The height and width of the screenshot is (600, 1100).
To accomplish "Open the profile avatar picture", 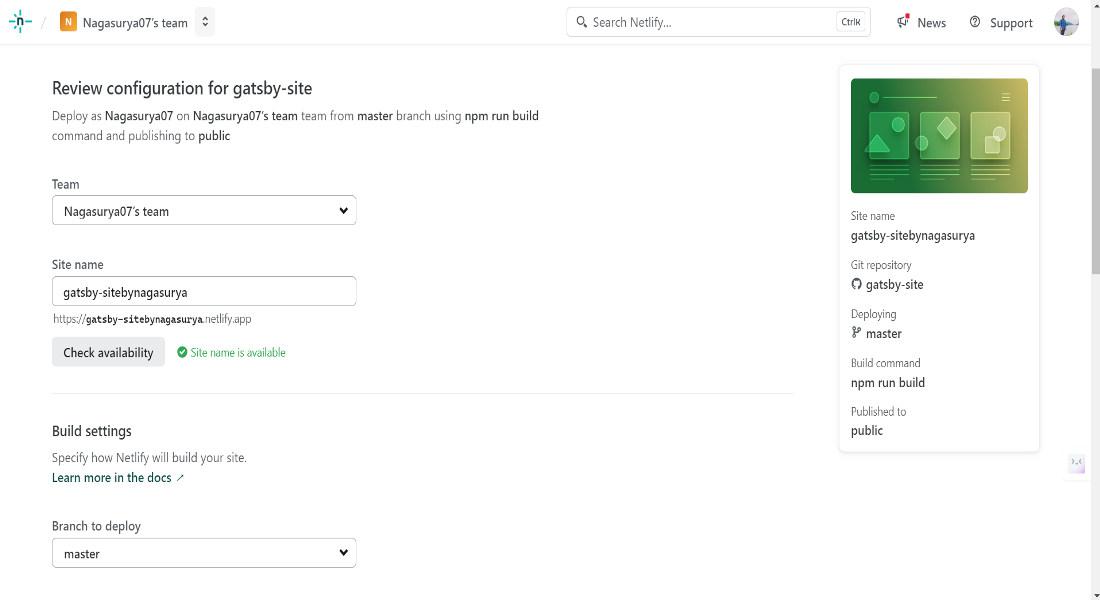I will pos(1065,21).
